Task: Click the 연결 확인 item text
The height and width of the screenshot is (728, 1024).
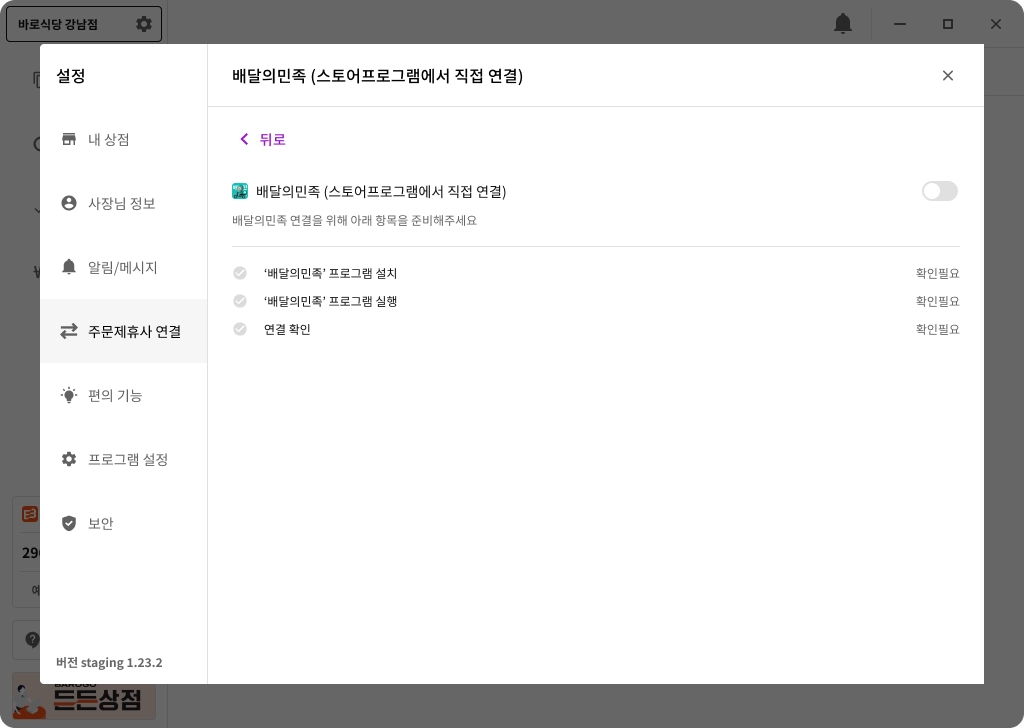Action: 287,329
